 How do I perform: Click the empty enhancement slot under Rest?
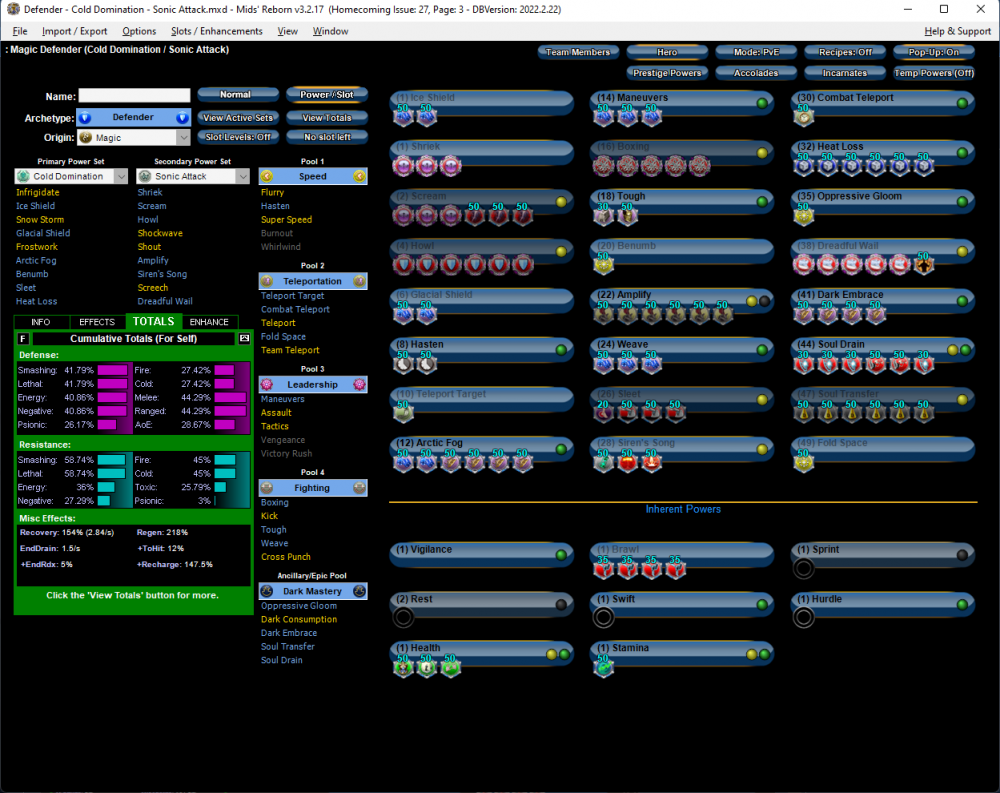[404, 618]
